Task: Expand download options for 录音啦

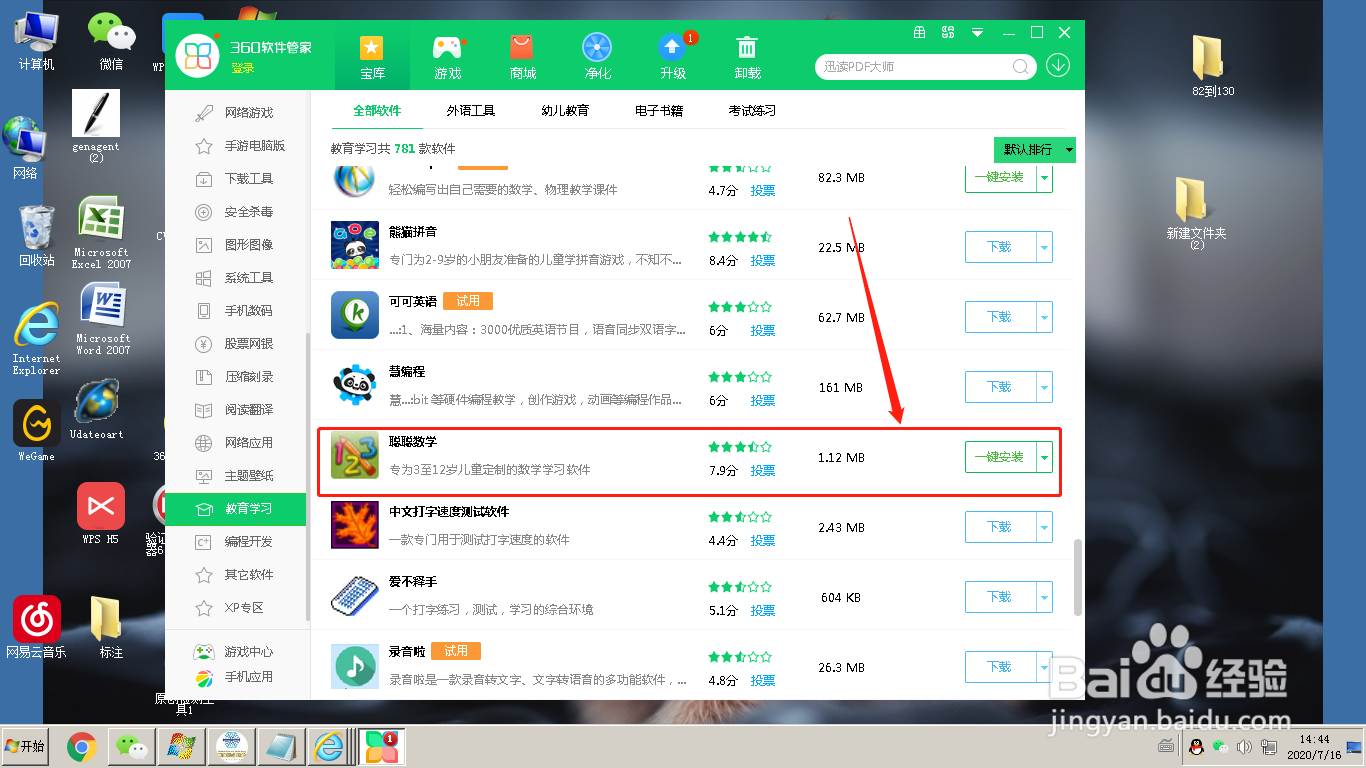Action: 1045,667
